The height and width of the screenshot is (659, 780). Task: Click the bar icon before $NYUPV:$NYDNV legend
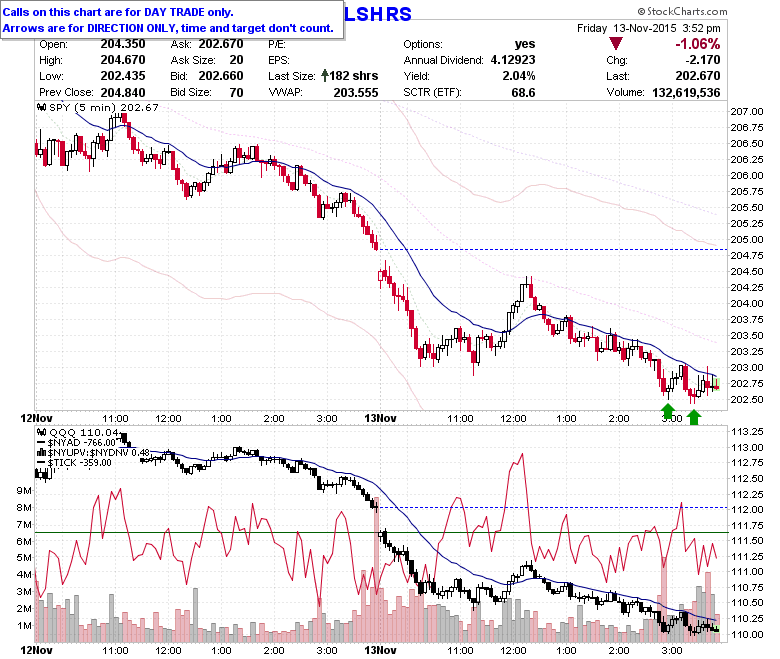click(x=42, y=452)
